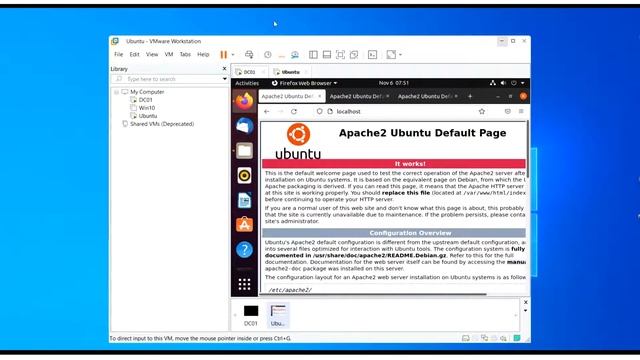Open the power options dropdown beside pause

click(233, 55)
